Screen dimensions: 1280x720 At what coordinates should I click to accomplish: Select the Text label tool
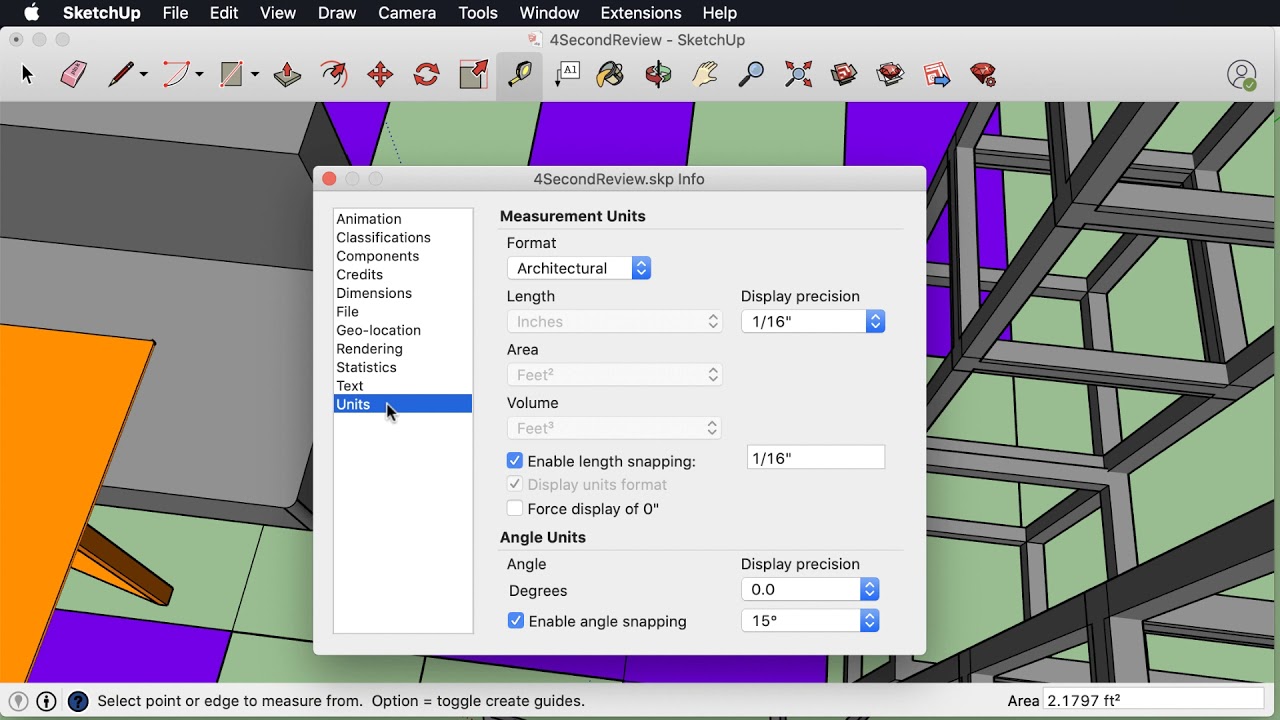[567, 75]
